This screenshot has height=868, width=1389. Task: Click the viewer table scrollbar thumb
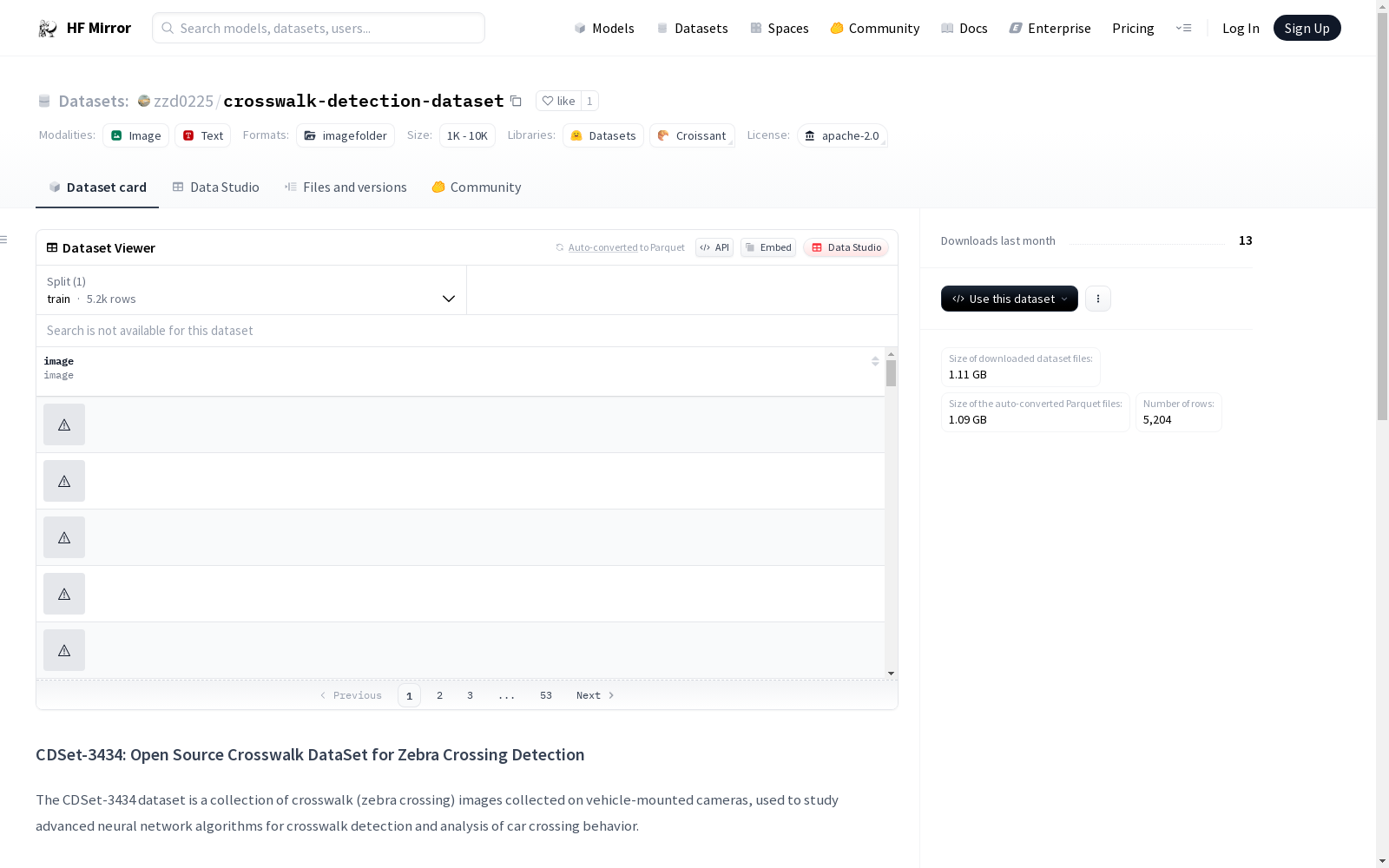coord(891,373)
